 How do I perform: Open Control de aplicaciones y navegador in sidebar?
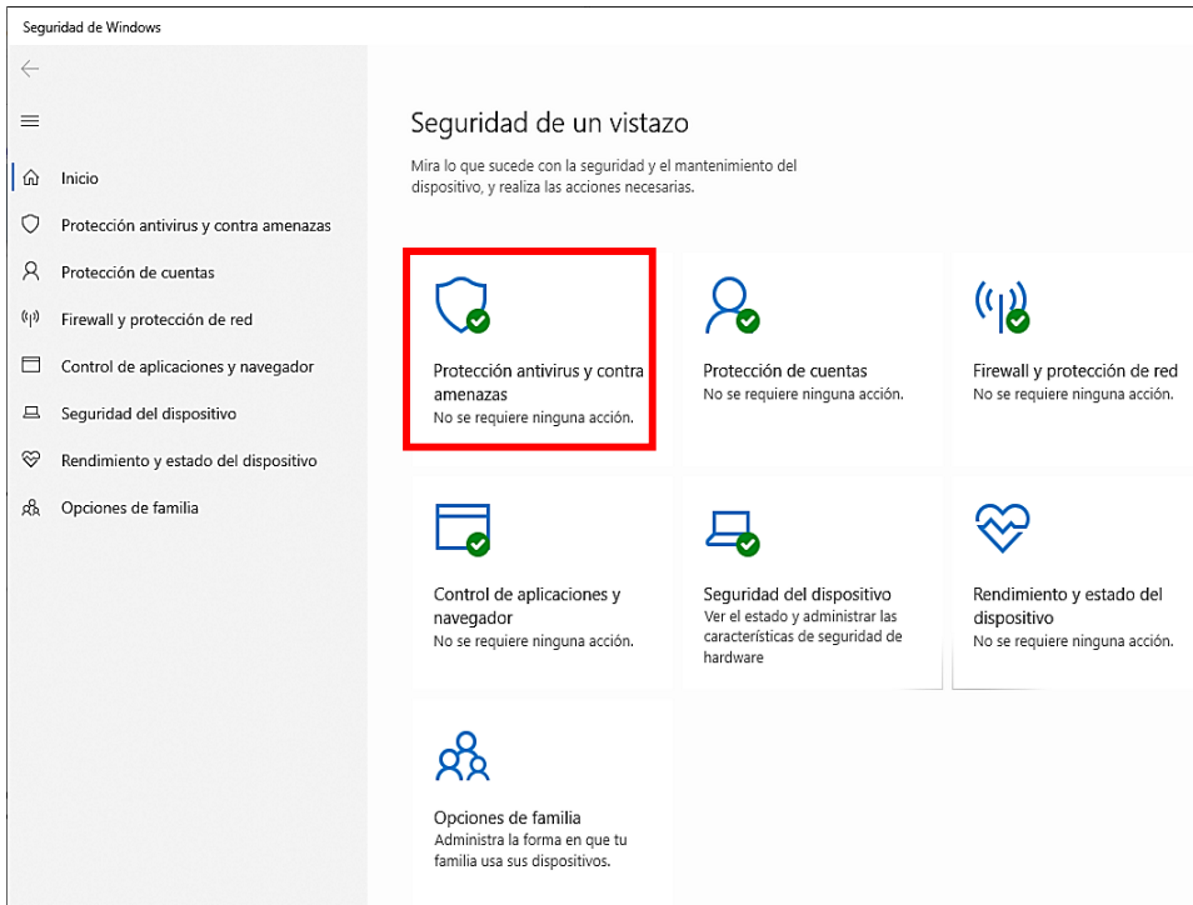187,367
